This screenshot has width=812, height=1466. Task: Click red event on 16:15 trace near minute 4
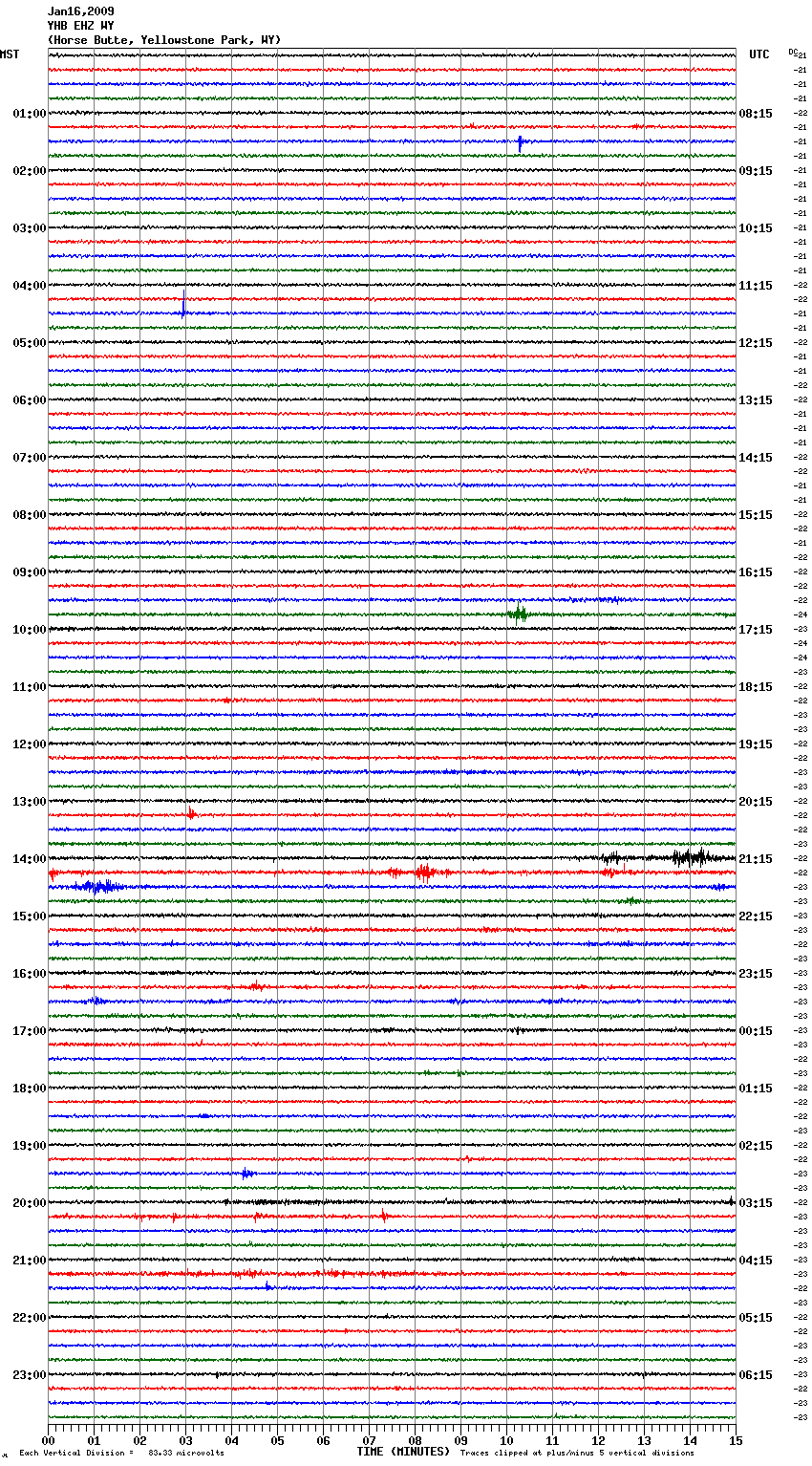click(254, 985)
